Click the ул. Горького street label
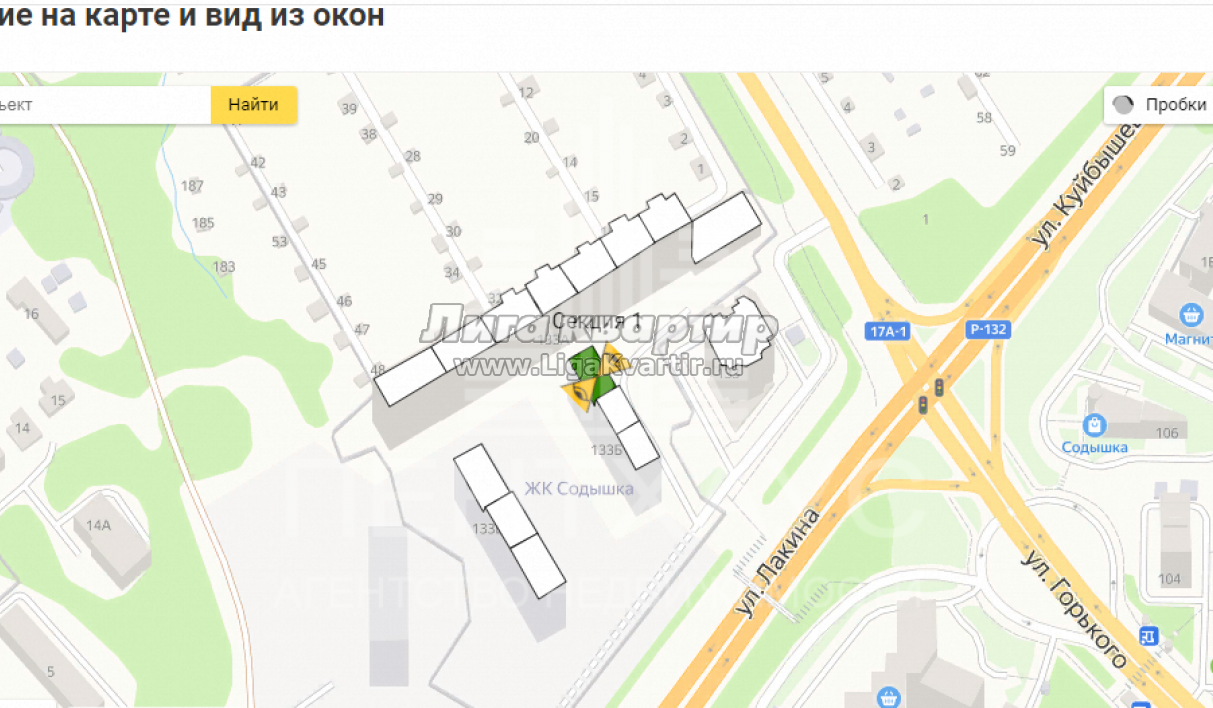Viewport: 1213px width, 708px height. tap(1073, 609)
